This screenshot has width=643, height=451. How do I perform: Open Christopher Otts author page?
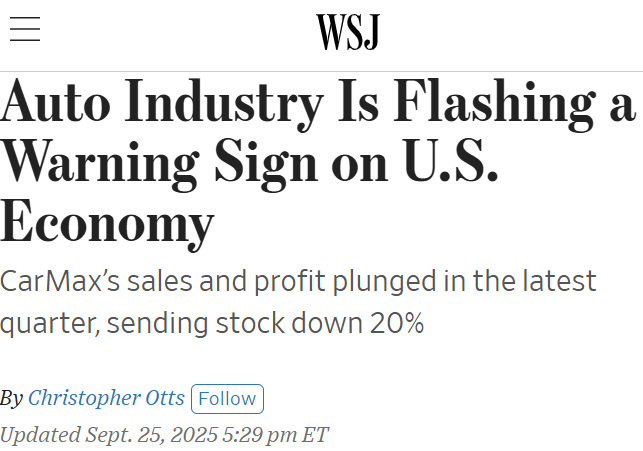[x=106, y=398]
